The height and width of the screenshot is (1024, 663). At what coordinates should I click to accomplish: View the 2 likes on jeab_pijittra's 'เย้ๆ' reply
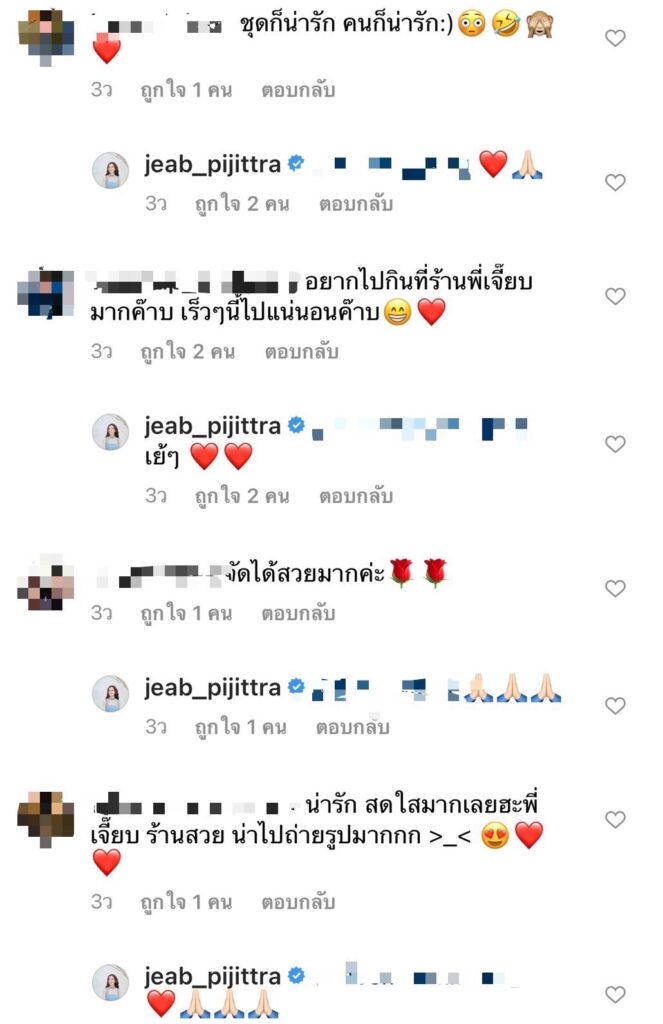click(x=242, y=496)
